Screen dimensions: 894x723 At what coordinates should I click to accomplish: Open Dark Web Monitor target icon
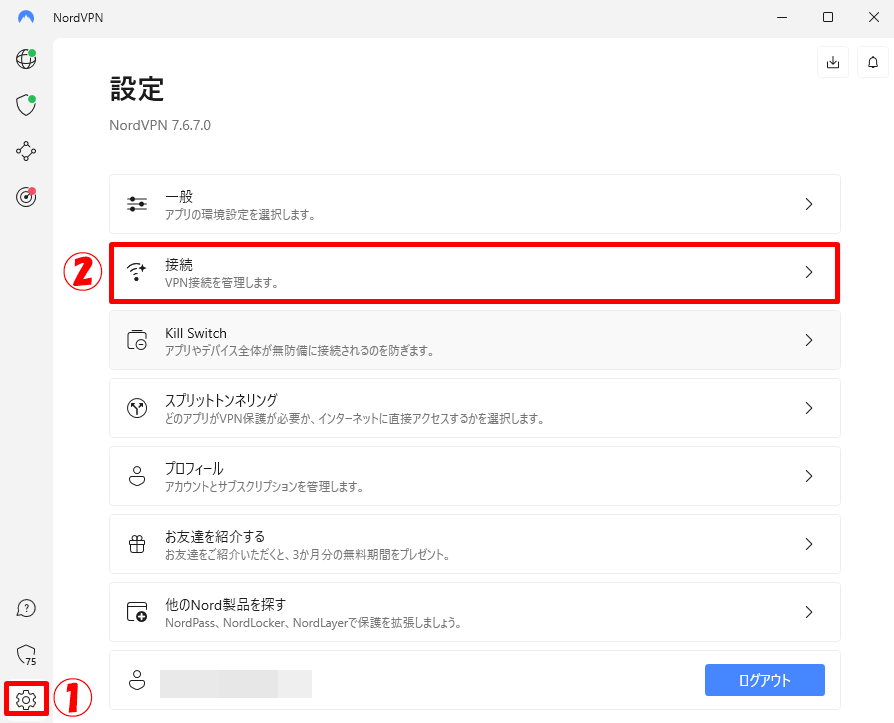pyautogui.click(x=26, y=197)
